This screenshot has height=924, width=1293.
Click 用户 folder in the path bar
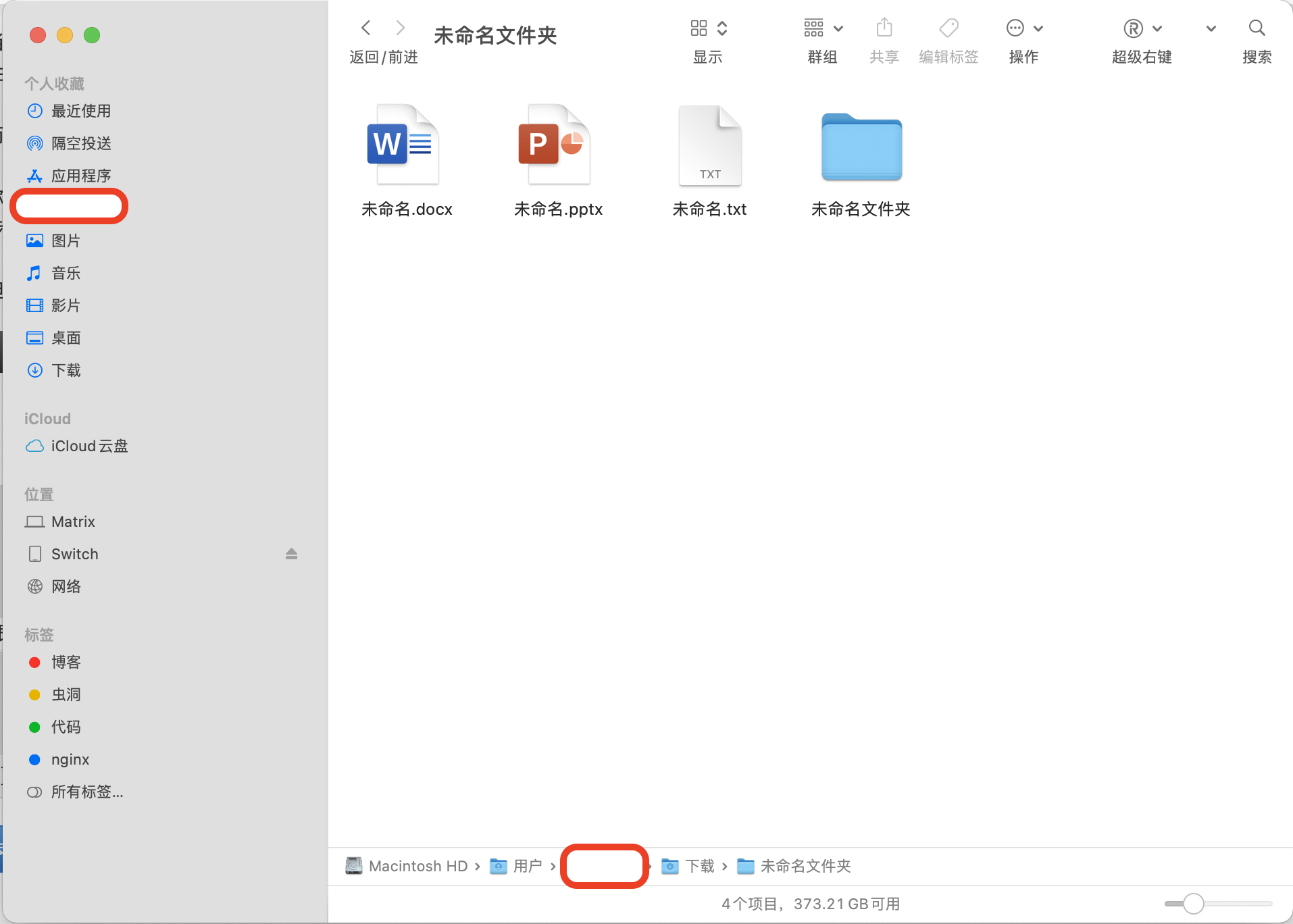click(527, 866)
